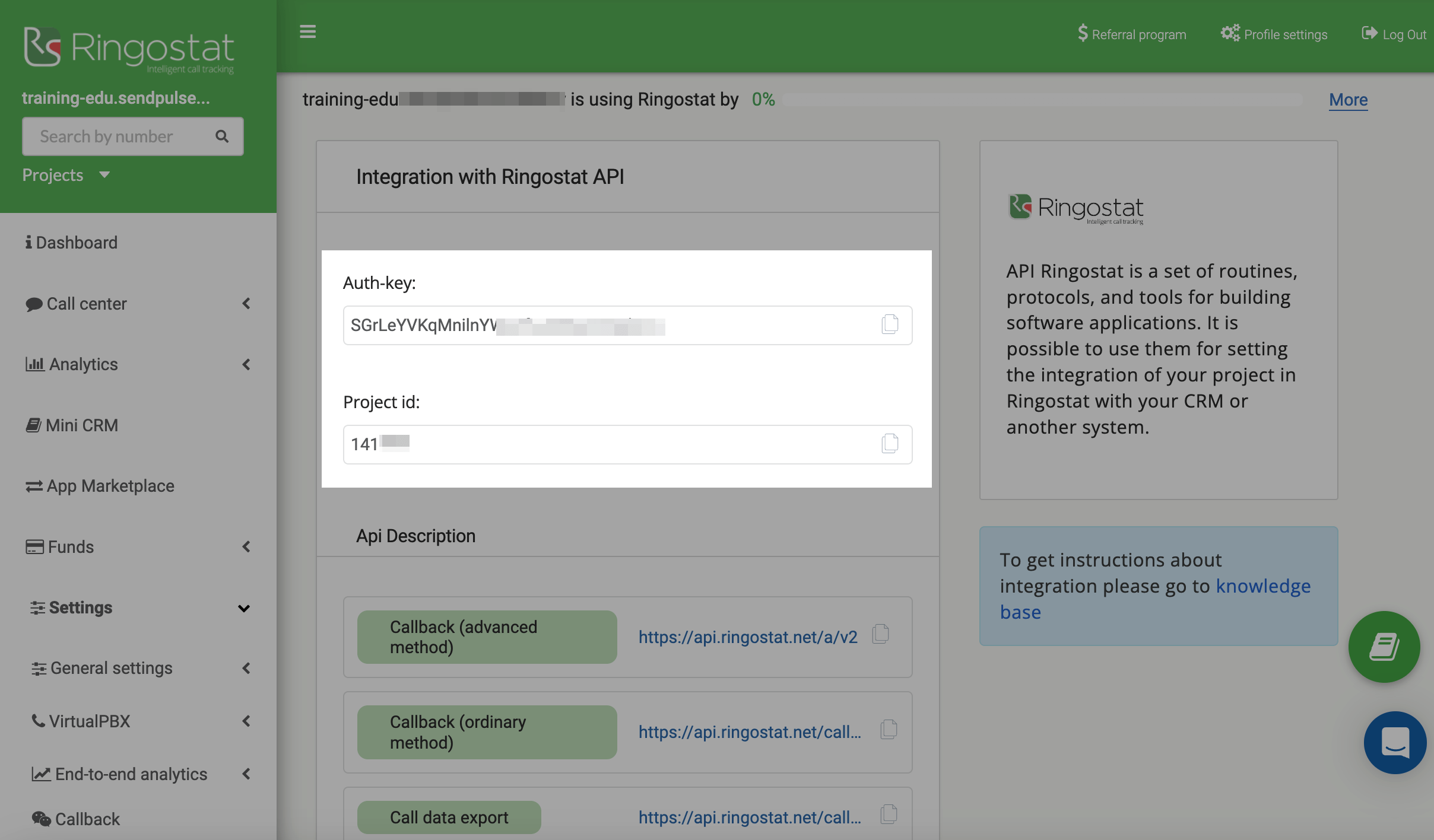Copy Callback advanced method URL

[881, 634]
